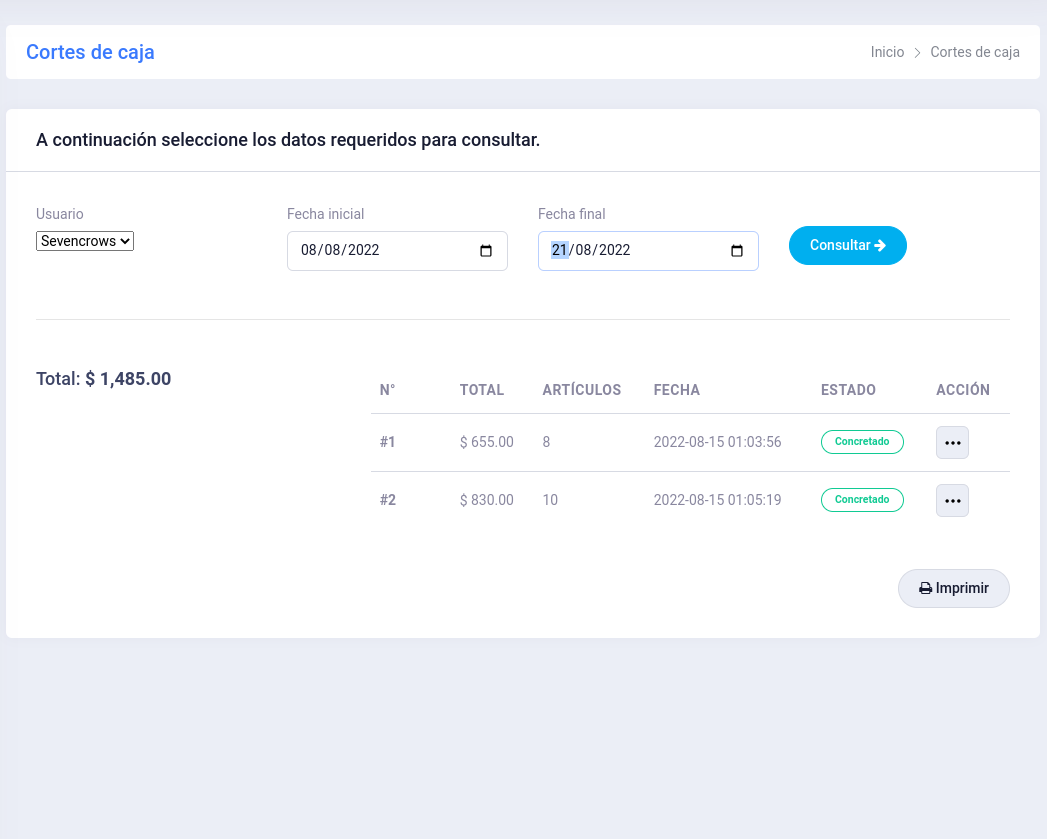1047x839 pixels.
Task: Open the Fecha final calendar picker icon
Action: [737, 251]
